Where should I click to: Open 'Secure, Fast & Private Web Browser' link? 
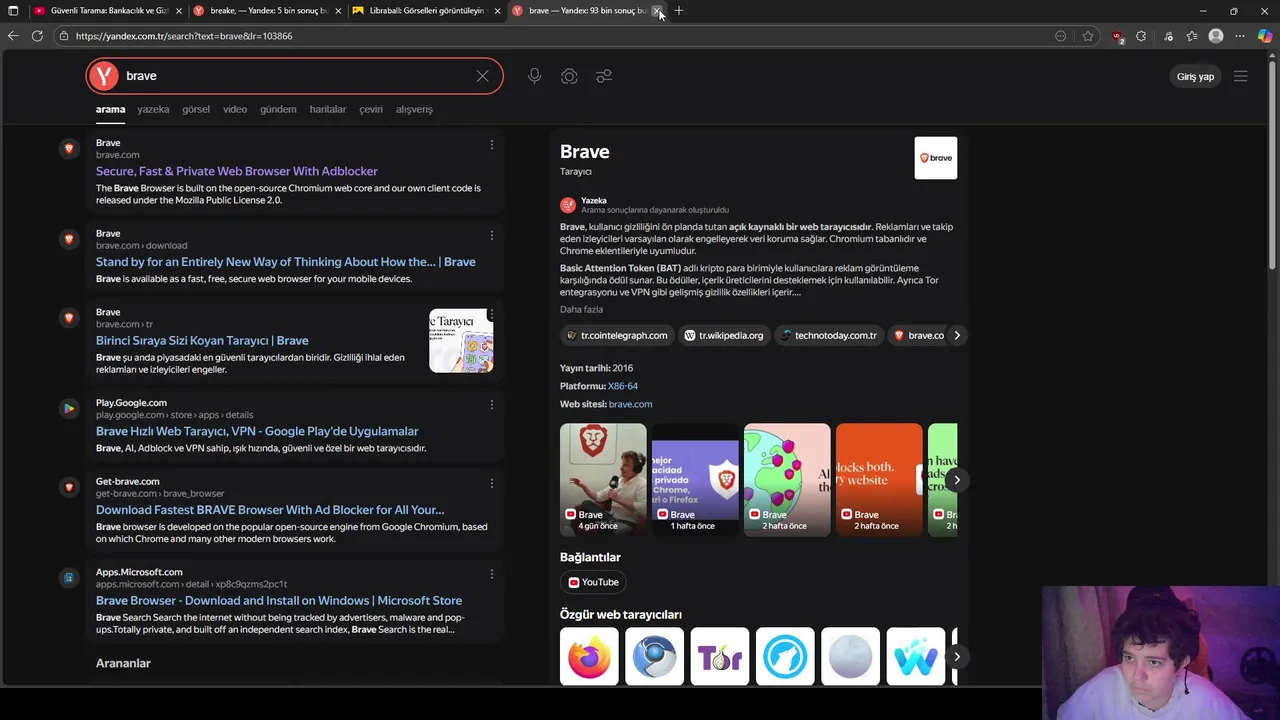click(237, 171)
